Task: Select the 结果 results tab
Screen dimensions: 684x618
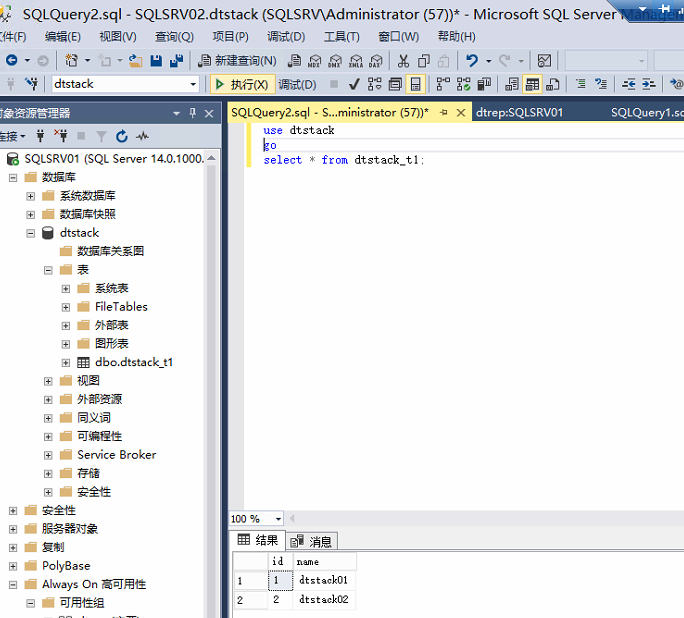Action: (x=258, y=540)
